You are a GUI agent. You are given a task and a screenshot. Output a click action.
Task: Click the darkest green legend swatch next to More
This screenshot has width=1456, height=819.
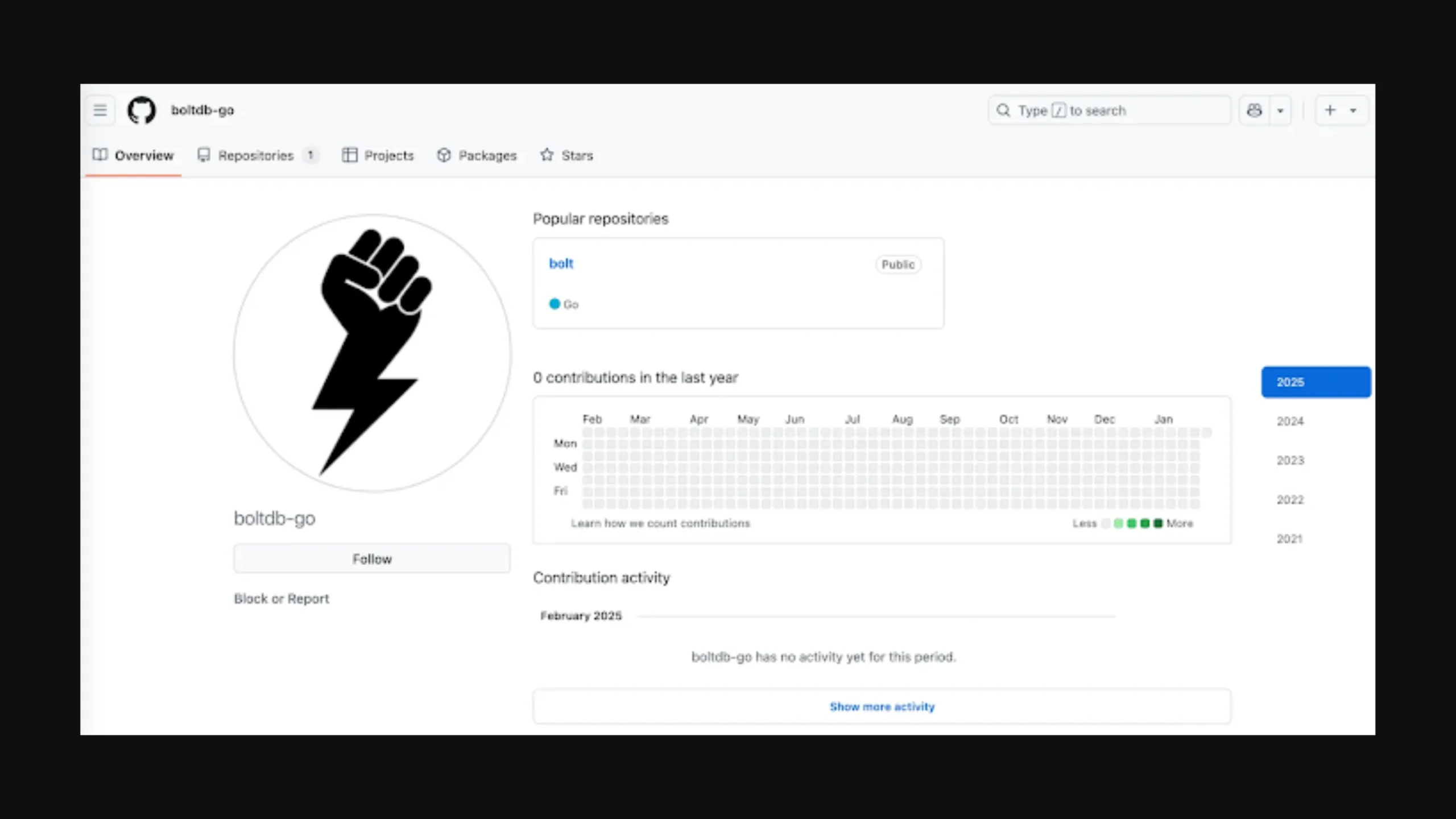pos(1158,523)
